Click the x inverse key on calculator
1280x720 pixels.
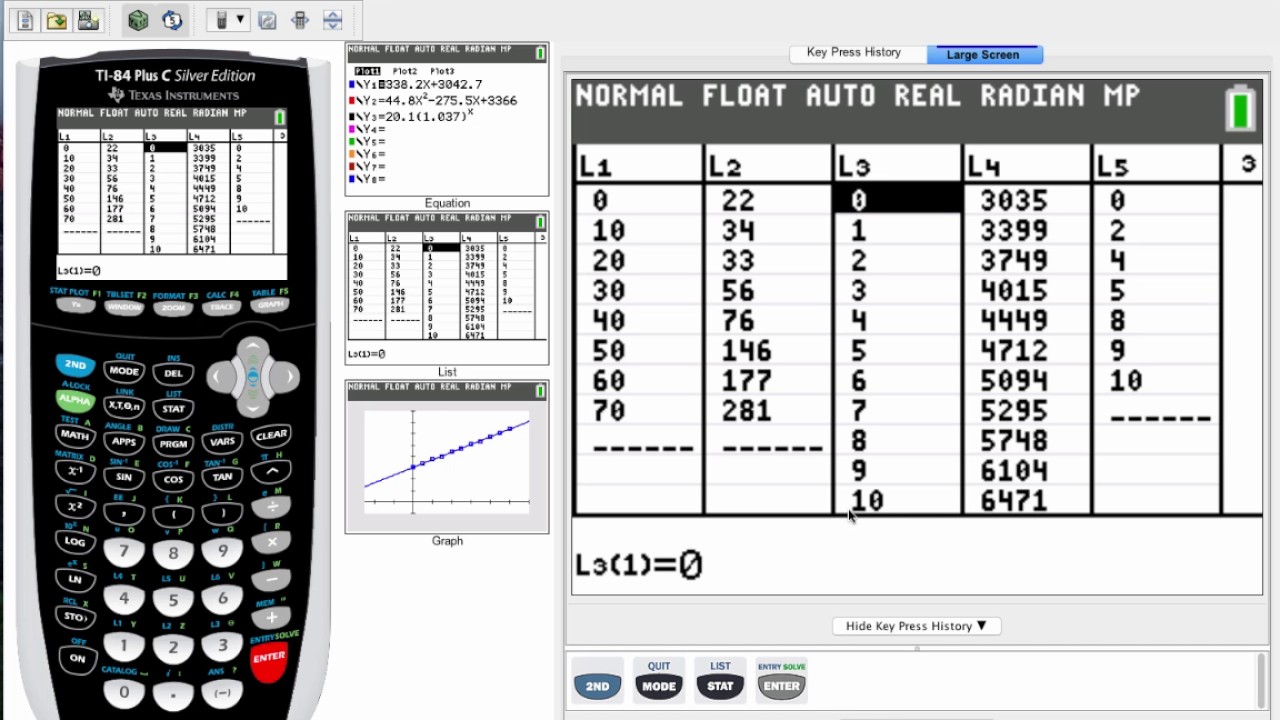75,470
